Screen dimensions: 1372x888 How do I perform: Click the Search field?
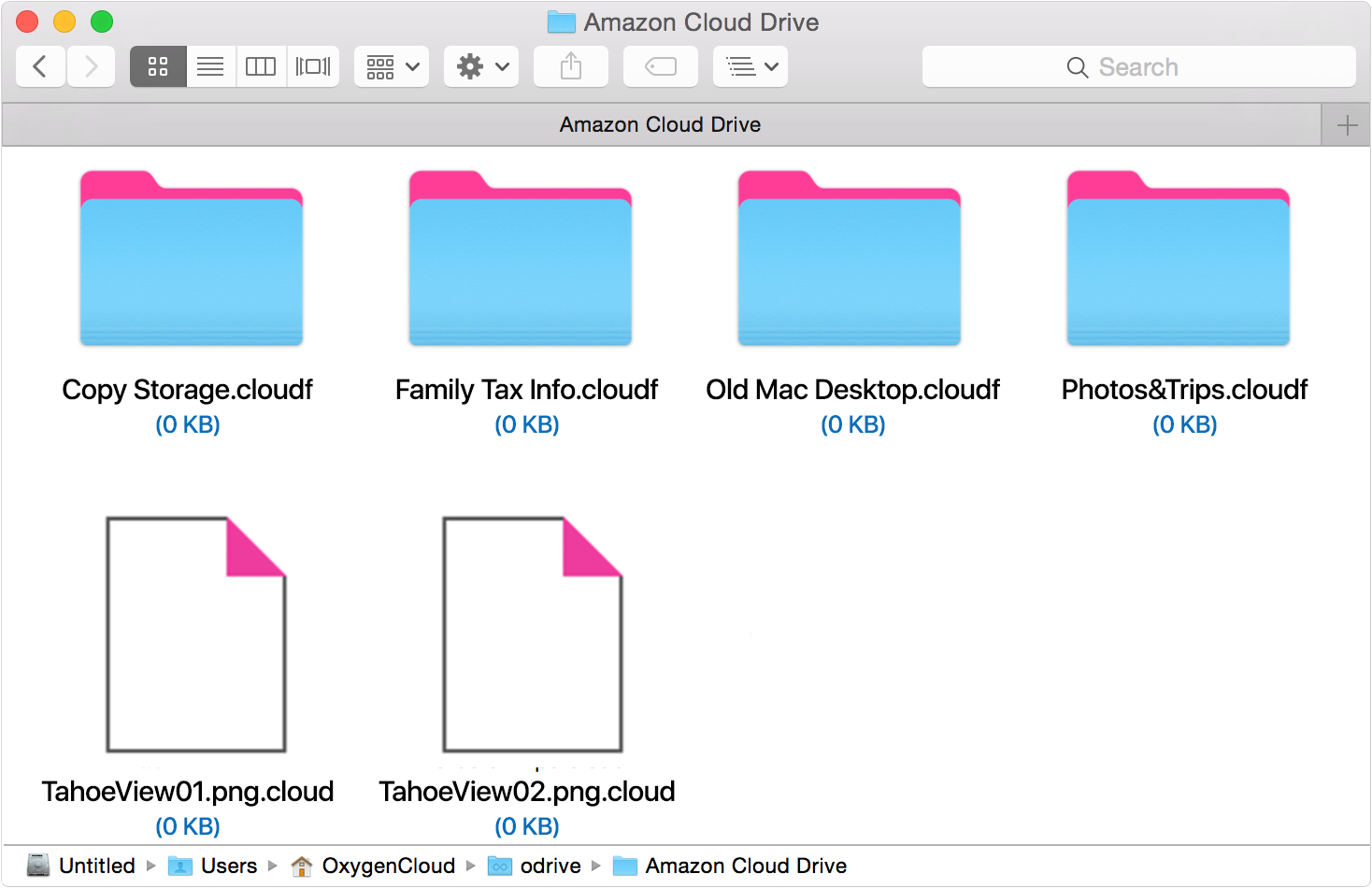(1138, 66)
